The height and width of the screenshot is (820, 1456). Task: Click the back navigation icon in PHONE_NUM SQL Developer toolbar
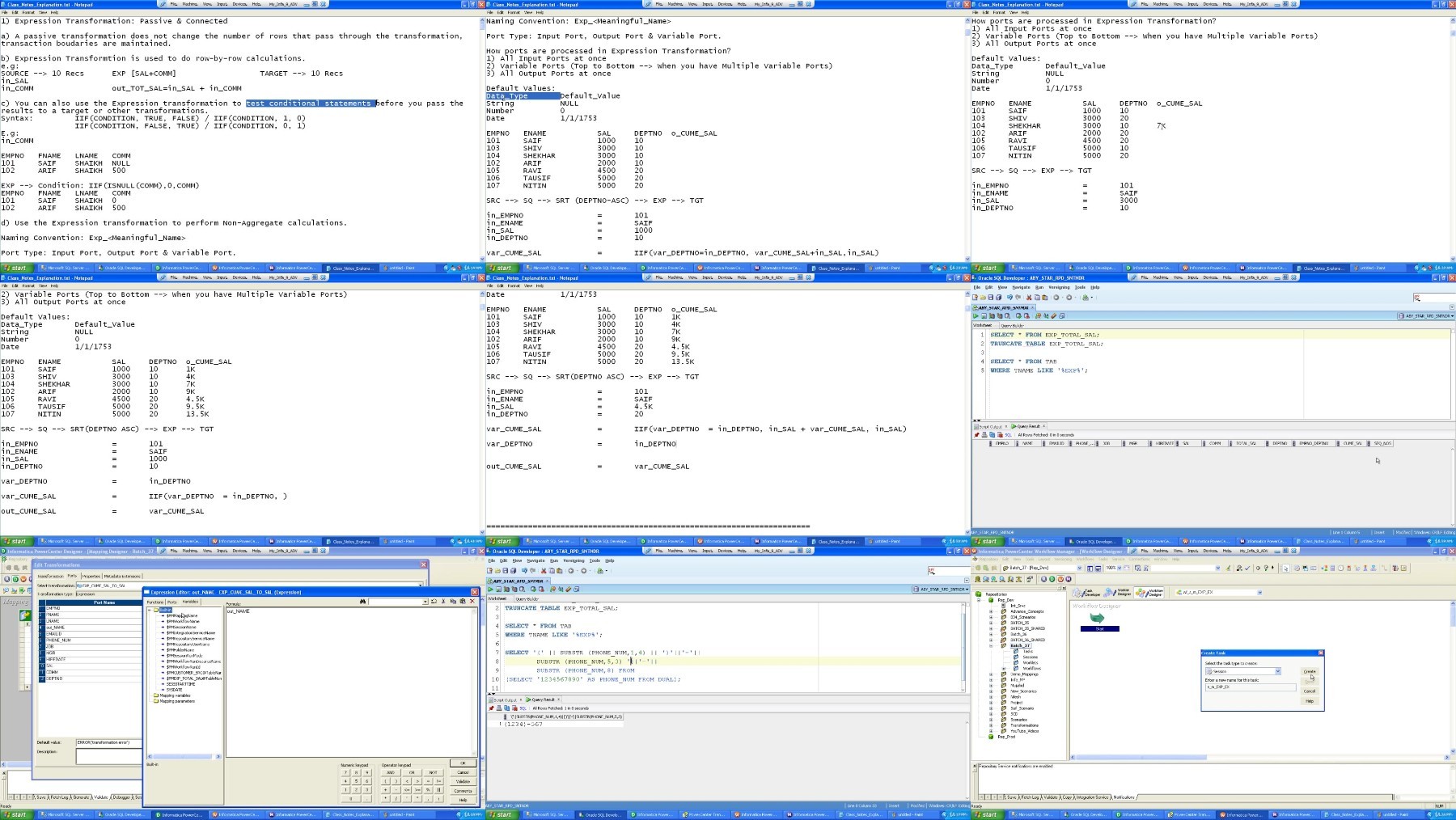tap(571, 571)
